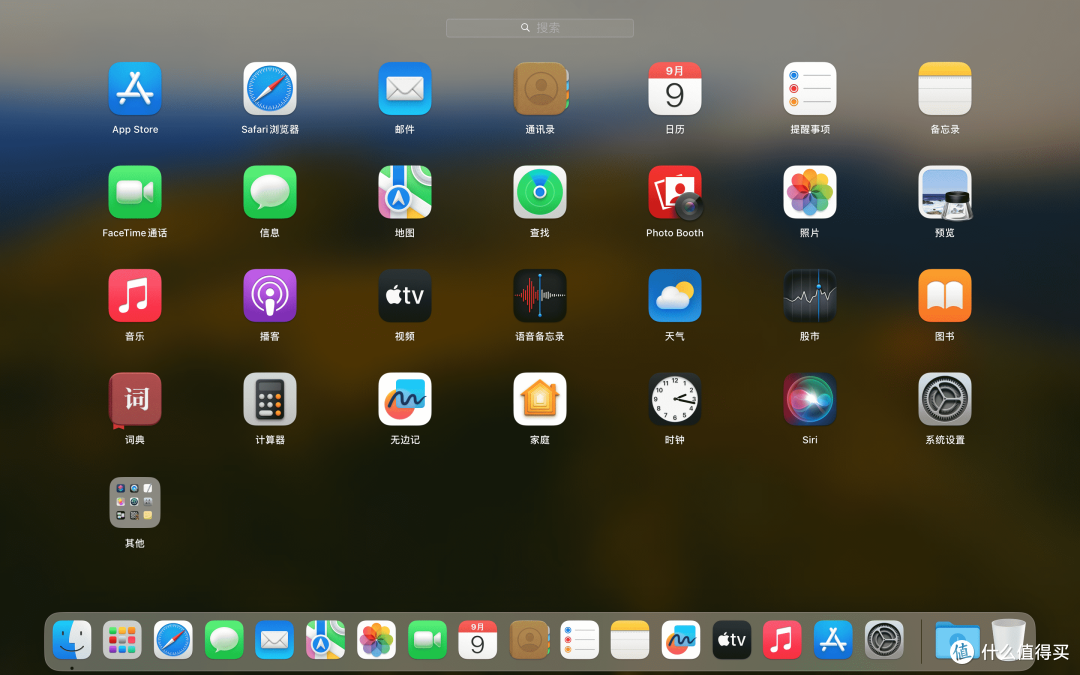Open App Store from Launchpad grid

click(135, 89)
